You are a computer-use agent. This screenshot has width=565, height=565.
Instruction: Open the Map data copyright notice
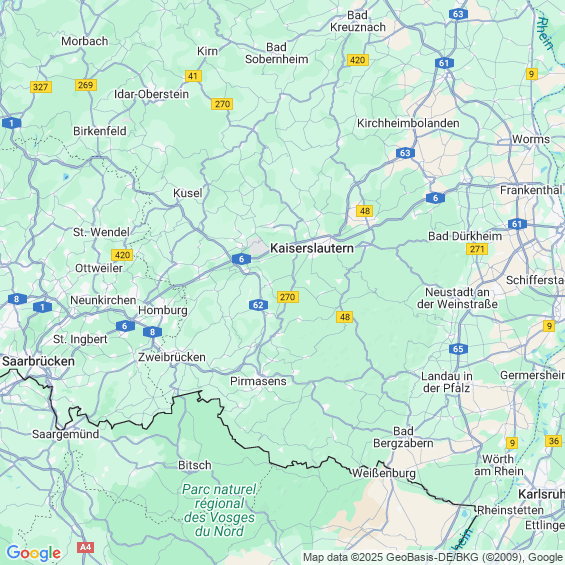(433, 557)
